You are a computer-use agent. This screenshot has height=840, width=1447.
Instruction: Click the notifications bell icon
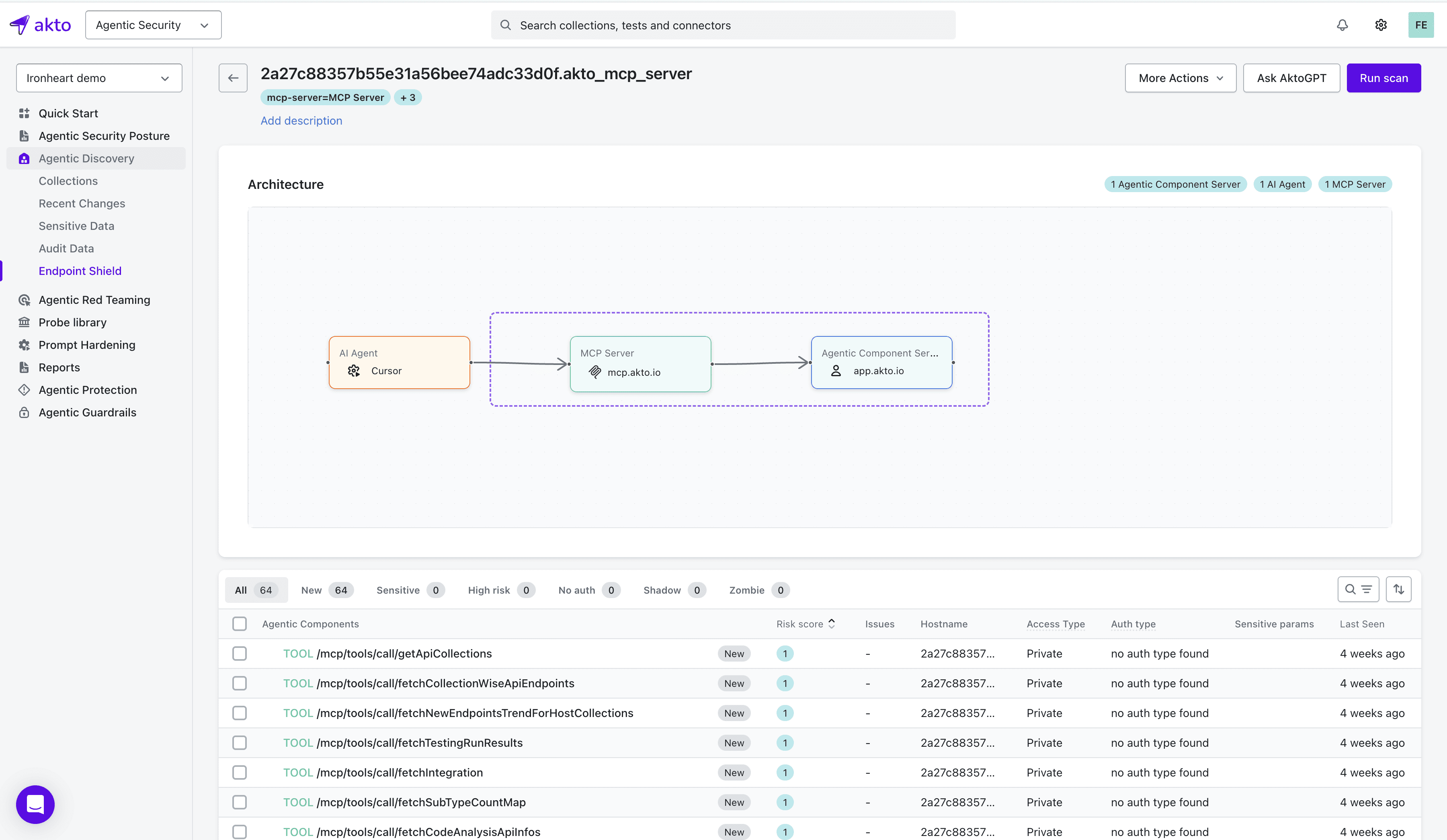point(1342,25)
